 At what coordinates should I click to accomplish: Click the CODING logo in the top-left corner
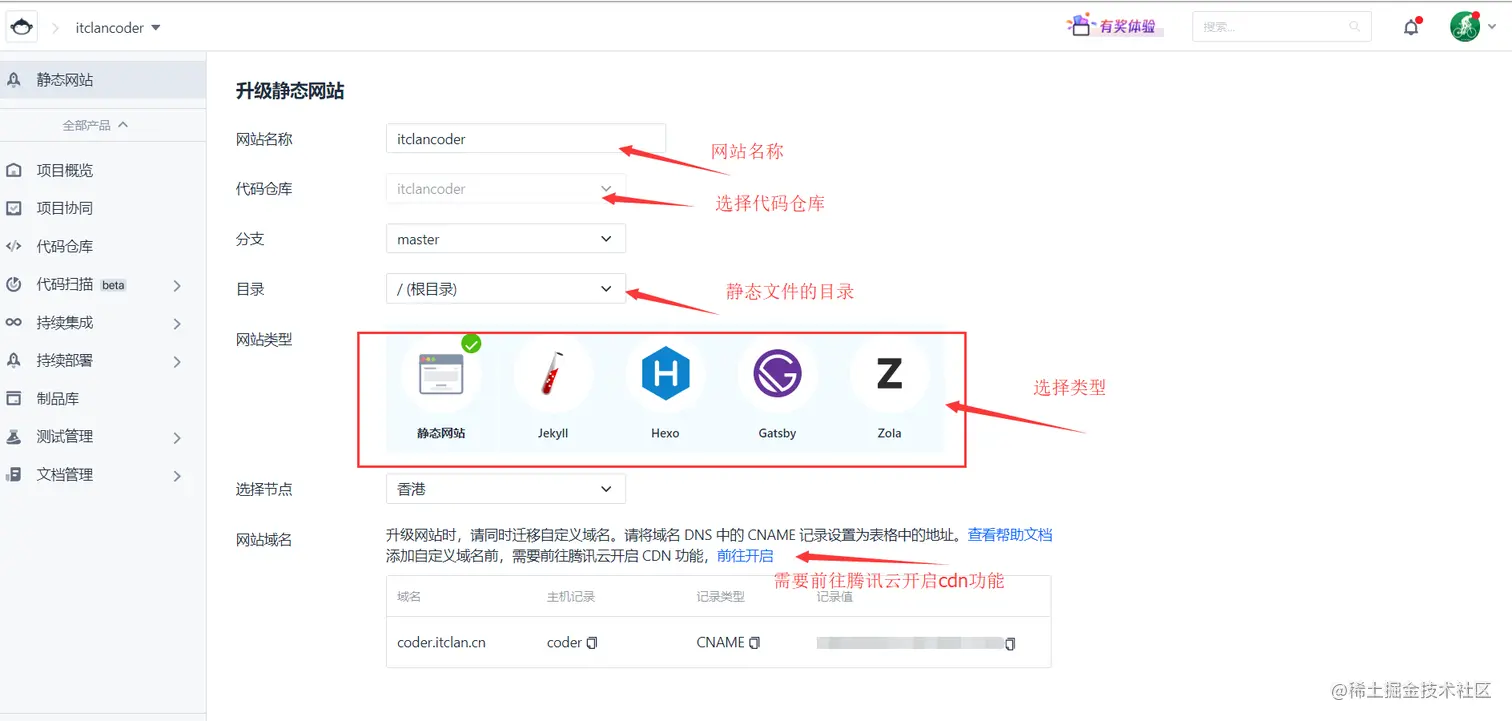pyautogui.click(x=21, y=26)
